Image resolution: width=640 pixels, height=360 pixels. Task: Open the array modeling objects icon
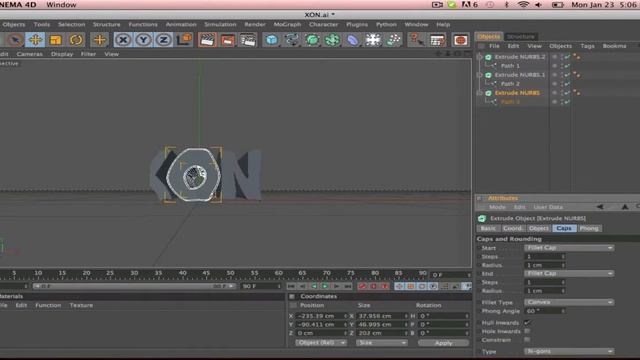pos(332,40)
